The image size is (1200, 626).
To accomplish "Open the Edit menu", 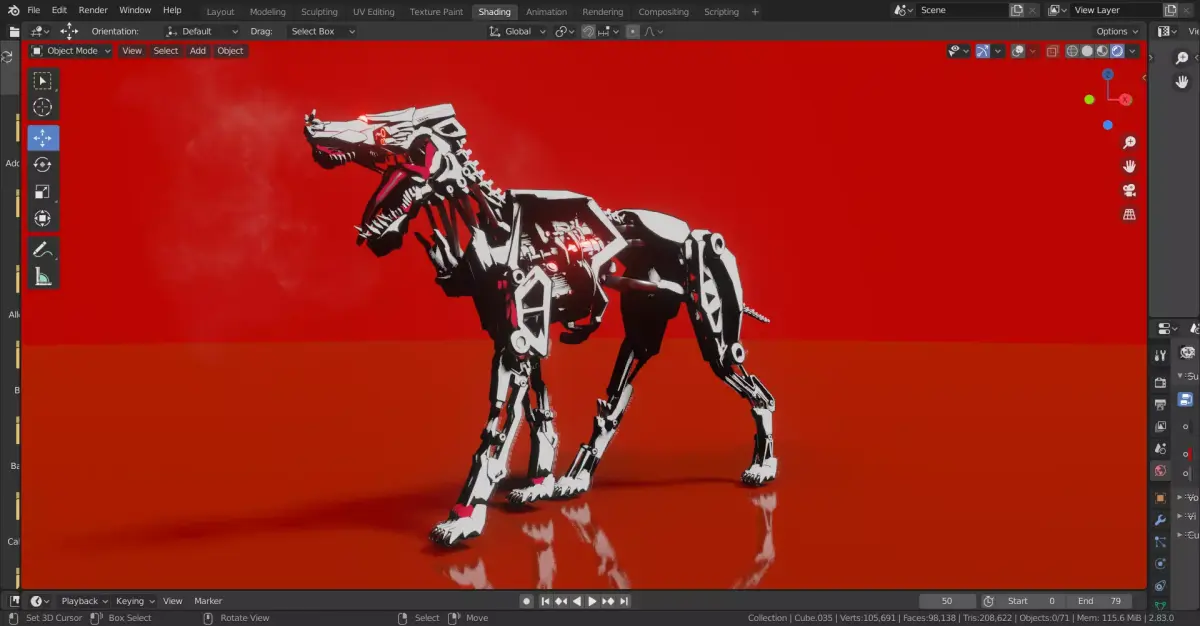I will point(59,10).
